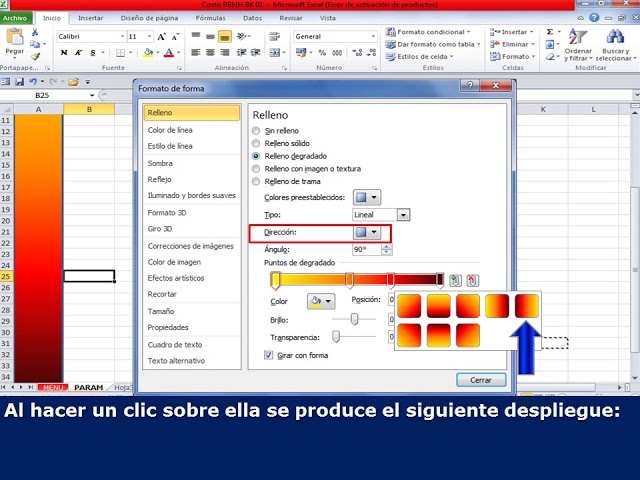Select Color de línea in sidebar

point(171,130)
